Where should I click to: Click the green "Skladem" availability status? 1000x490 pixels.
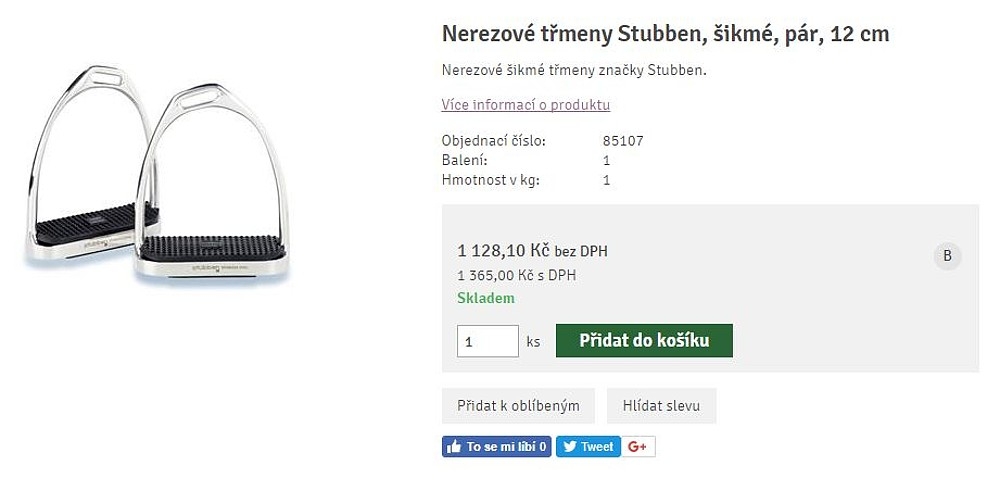(x=486, y=298)
